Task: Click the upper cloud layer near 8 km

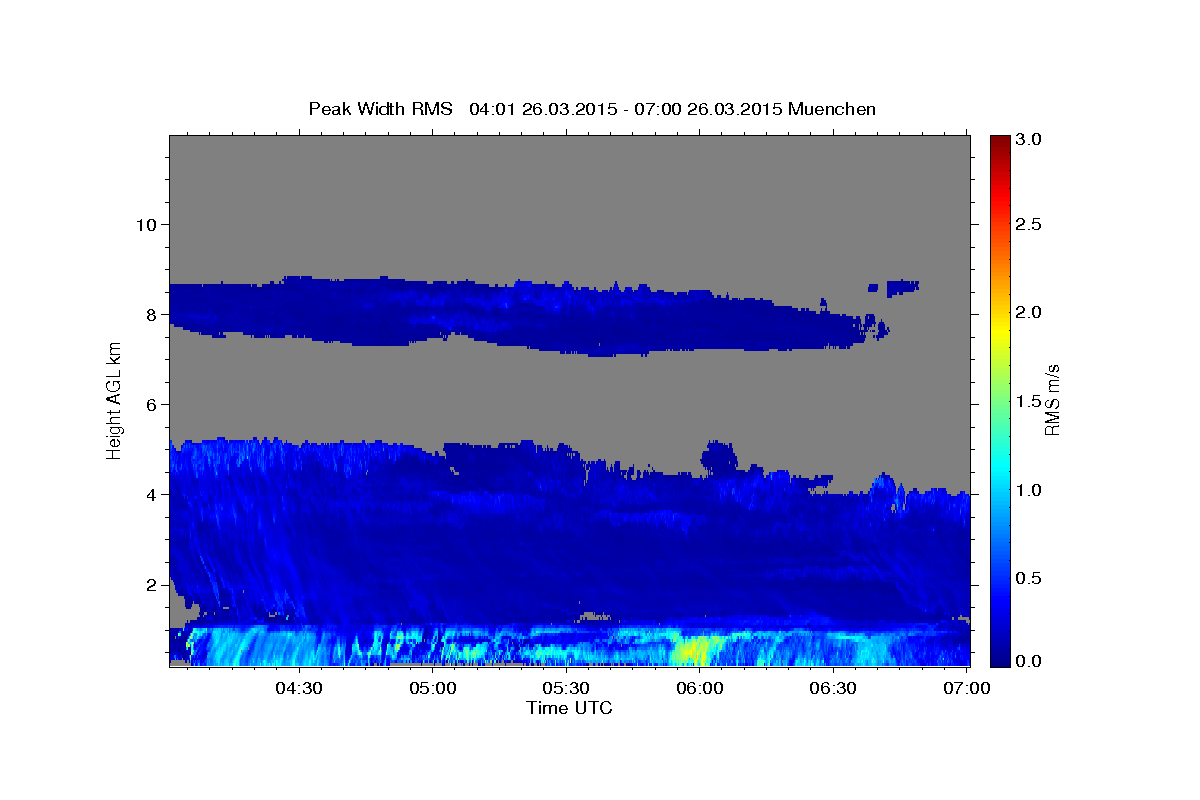Action: coord(520,314)
